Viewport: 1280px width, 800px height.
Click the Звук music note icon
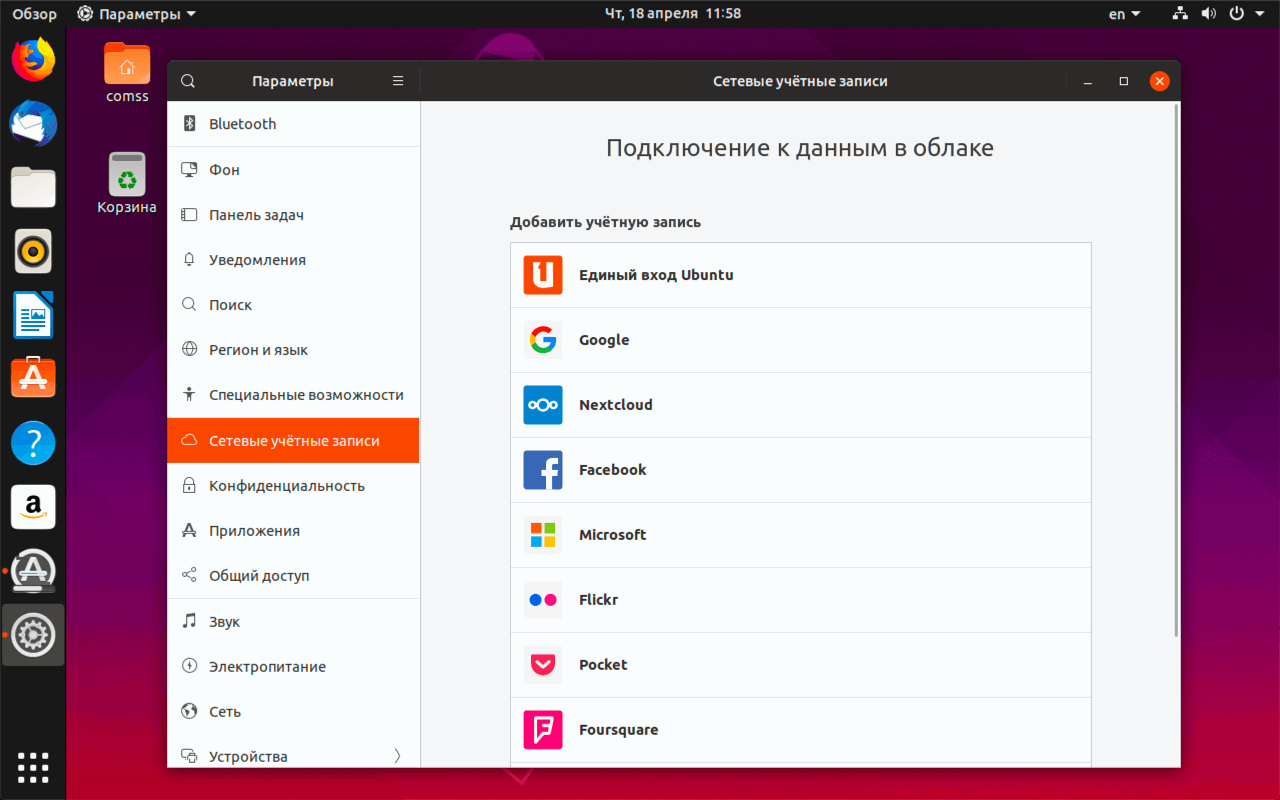(x=189, y=622)
